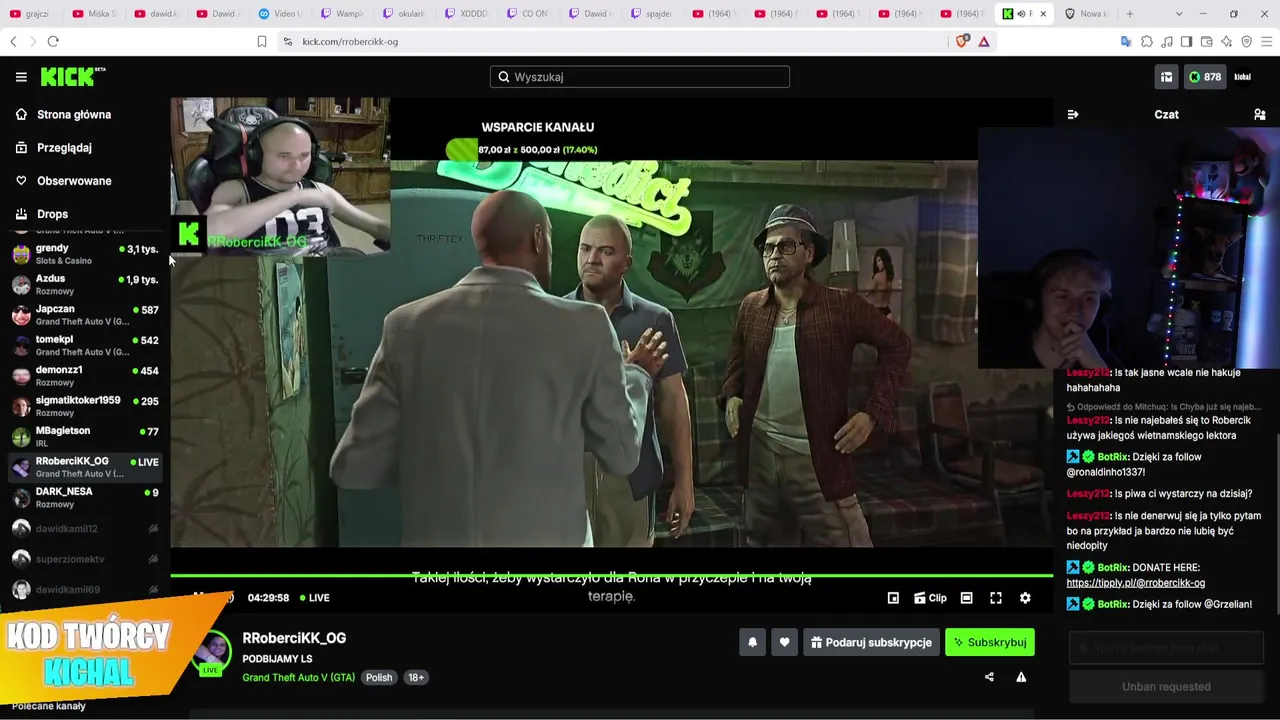Open the RRoberciKK_OG streamer avatar
1280x720 pixels.
[212, 652]
